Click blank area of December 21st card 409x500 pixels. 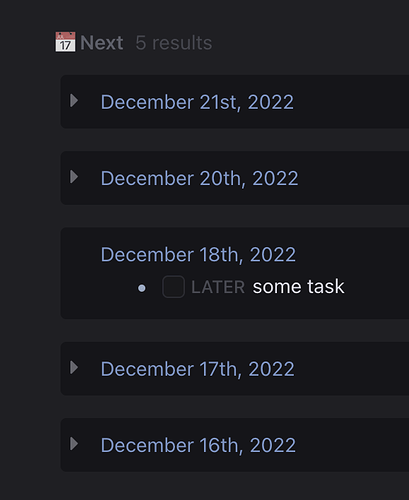tap(353, 102)
